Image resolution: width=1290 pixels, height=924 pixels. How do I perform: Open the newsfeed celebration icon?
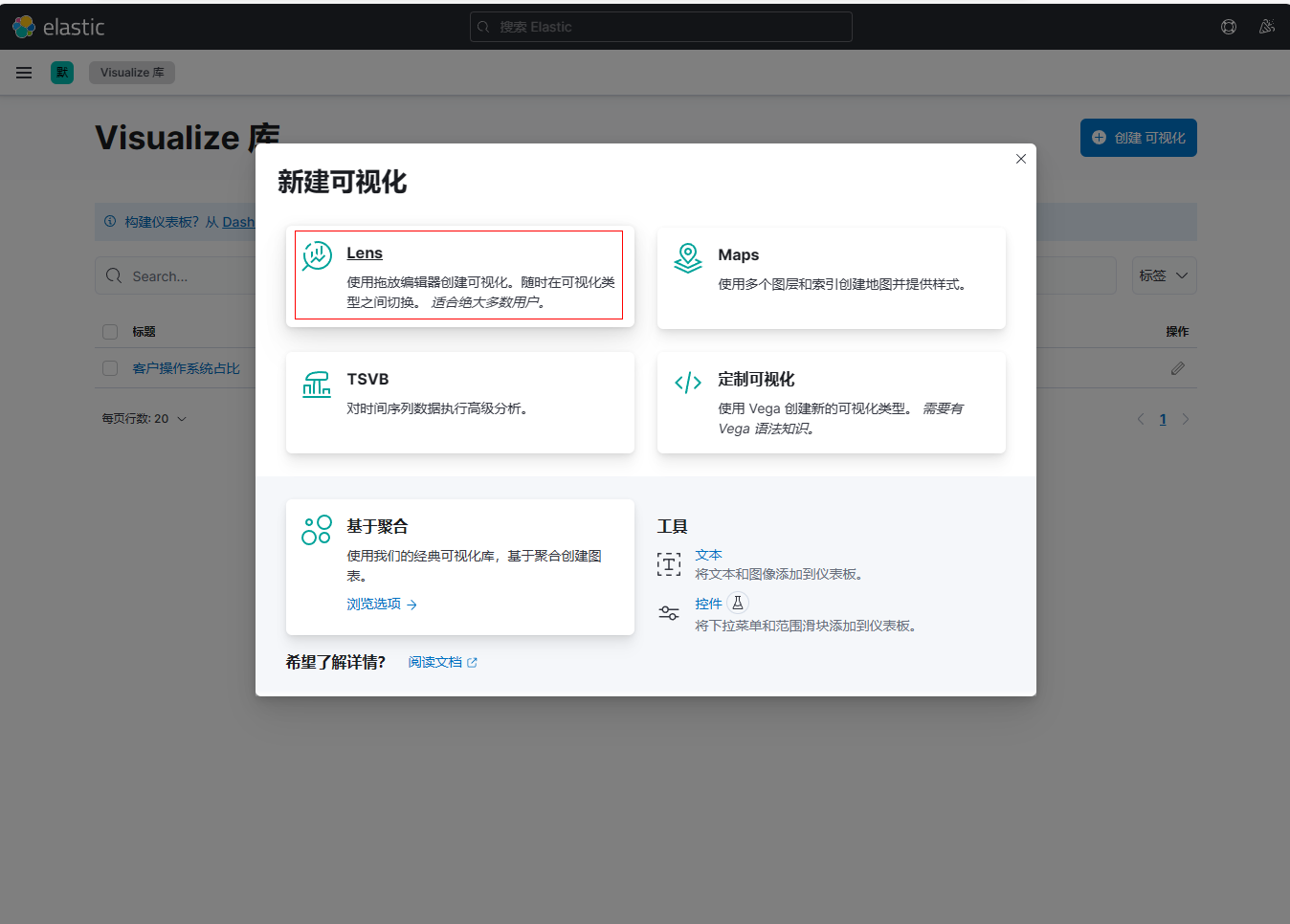(1266, 27)
